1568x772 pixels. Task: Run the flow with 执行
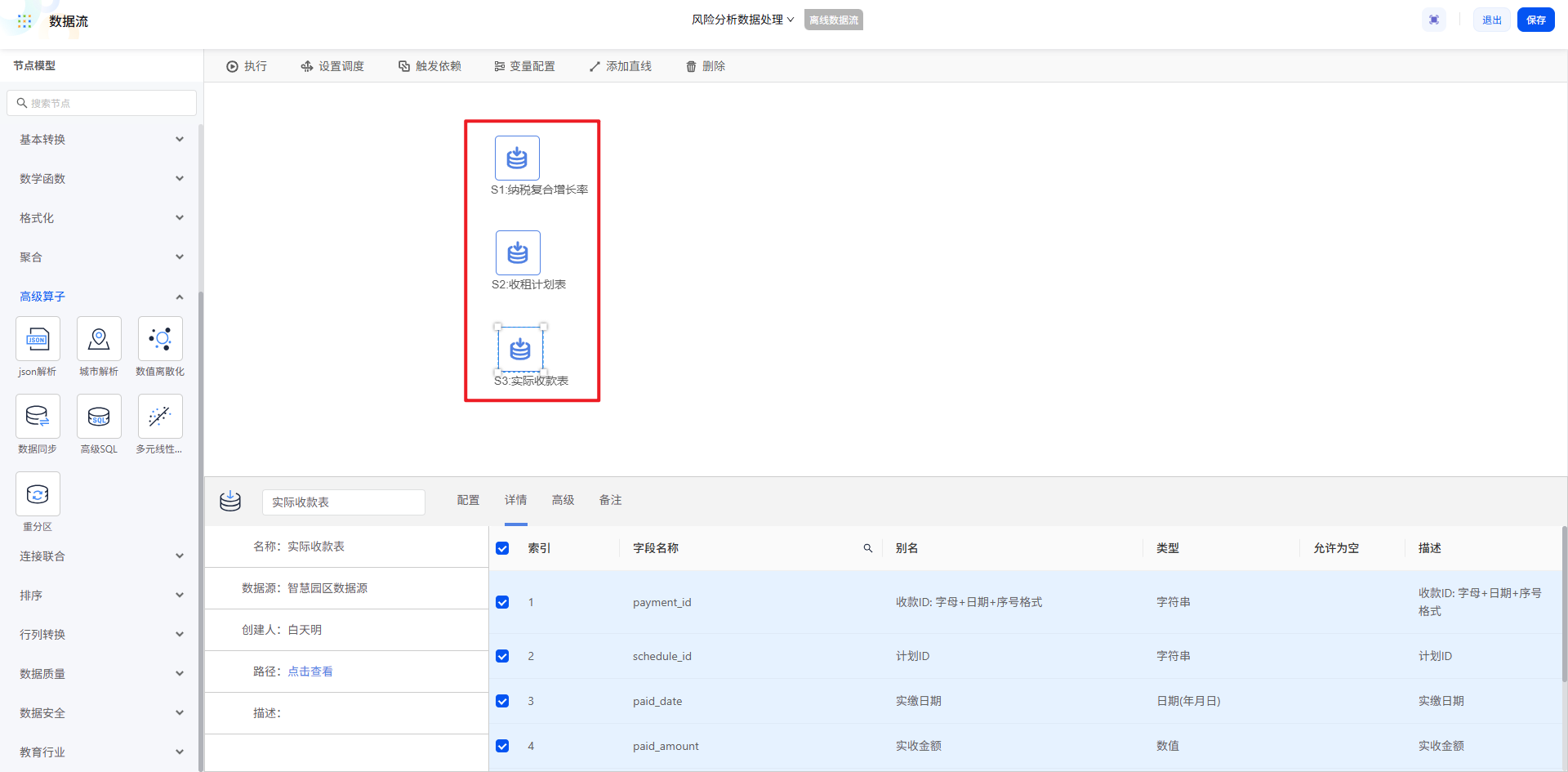[x=247, y=66]
